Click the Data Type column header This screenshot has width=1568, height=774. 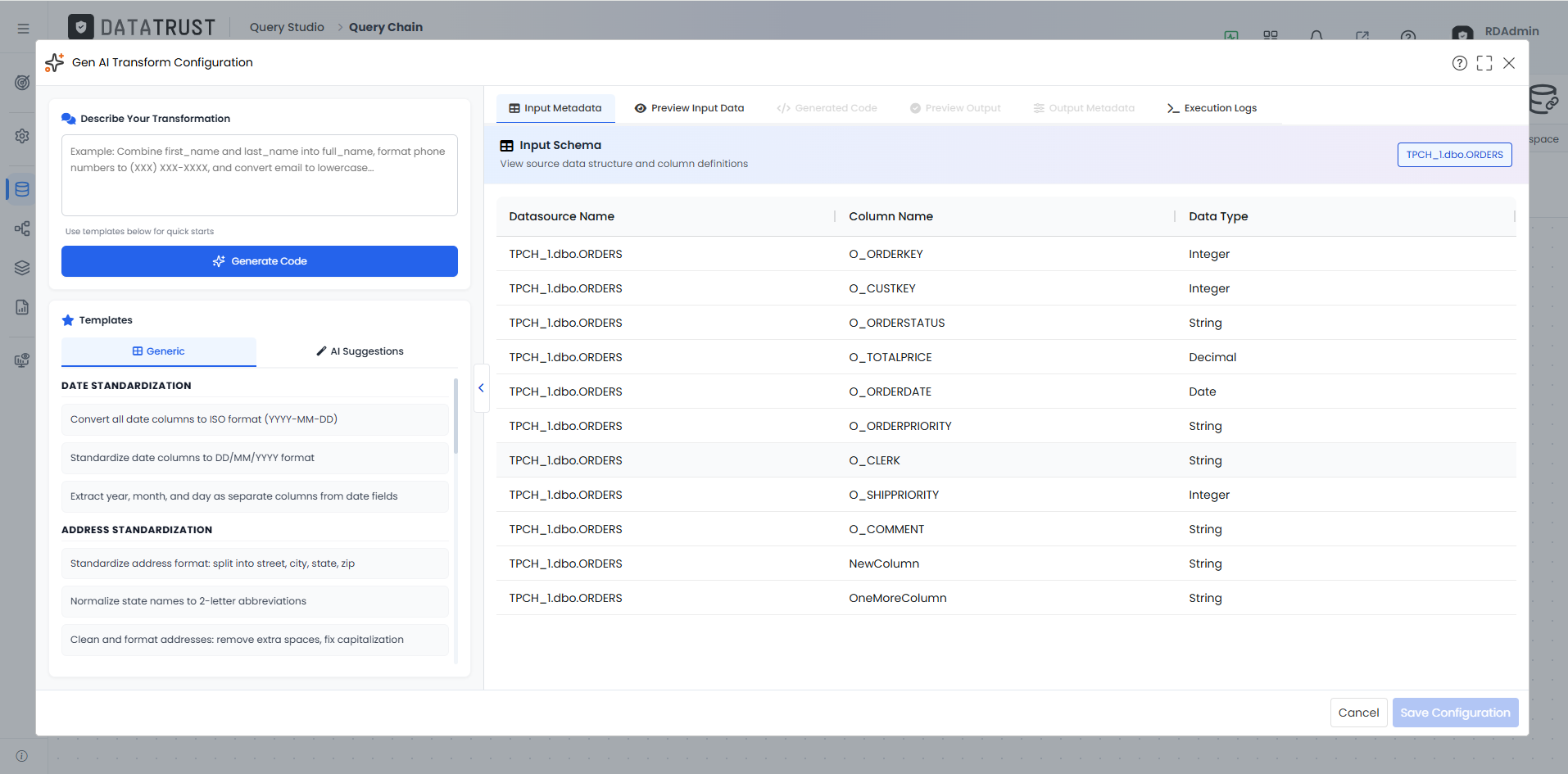[x=1218, y=216]
